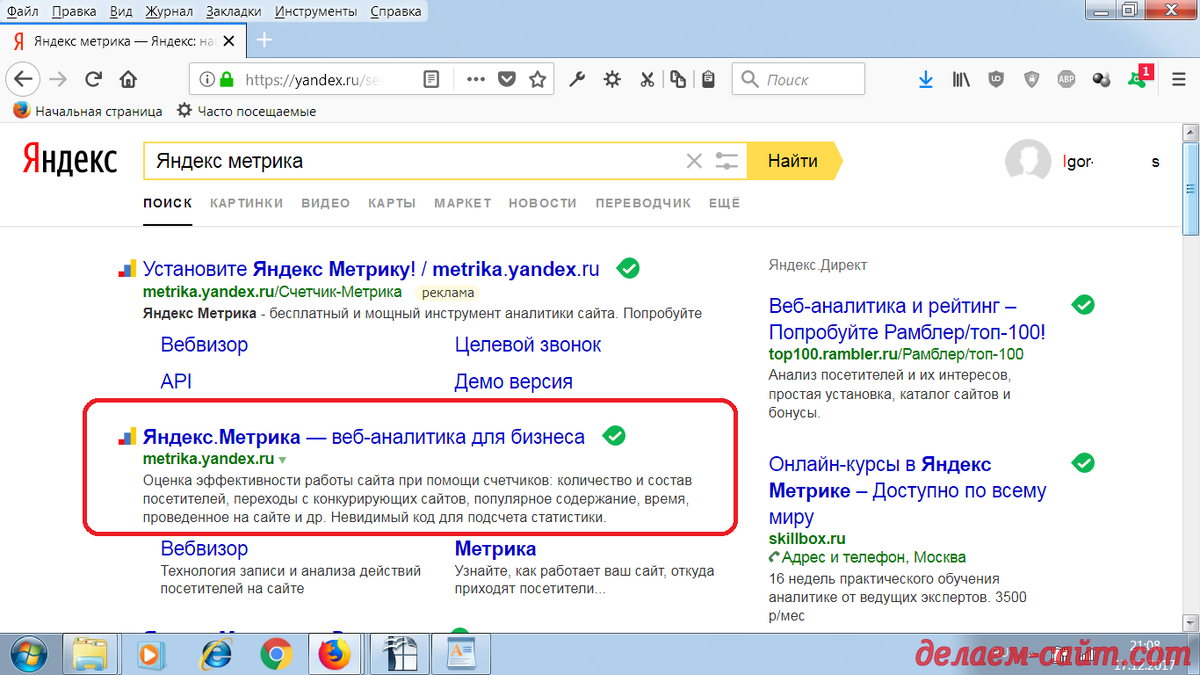Expand the Ещё search categories
The image size is (1200, 675).
[x=724, y=203]
